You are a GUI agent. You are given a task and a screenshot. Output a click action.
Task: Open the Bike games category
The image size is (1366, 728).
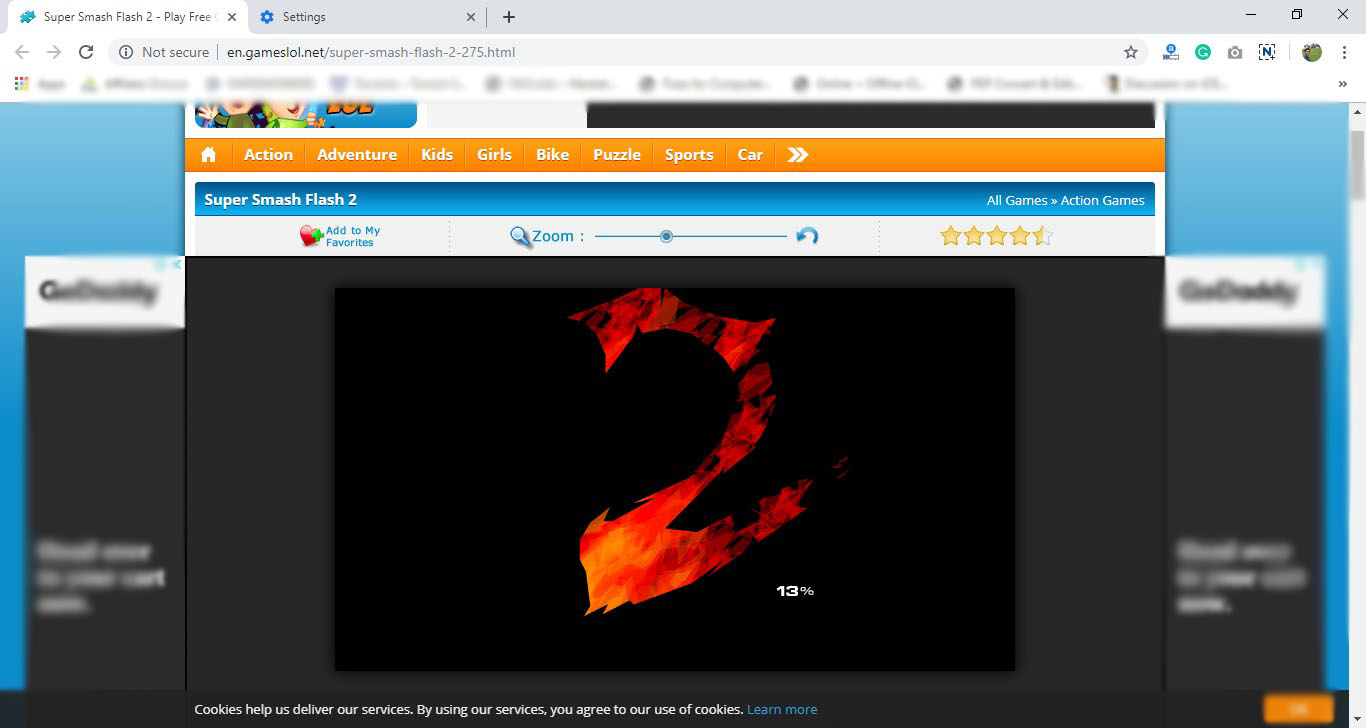(x=552, y=154)
